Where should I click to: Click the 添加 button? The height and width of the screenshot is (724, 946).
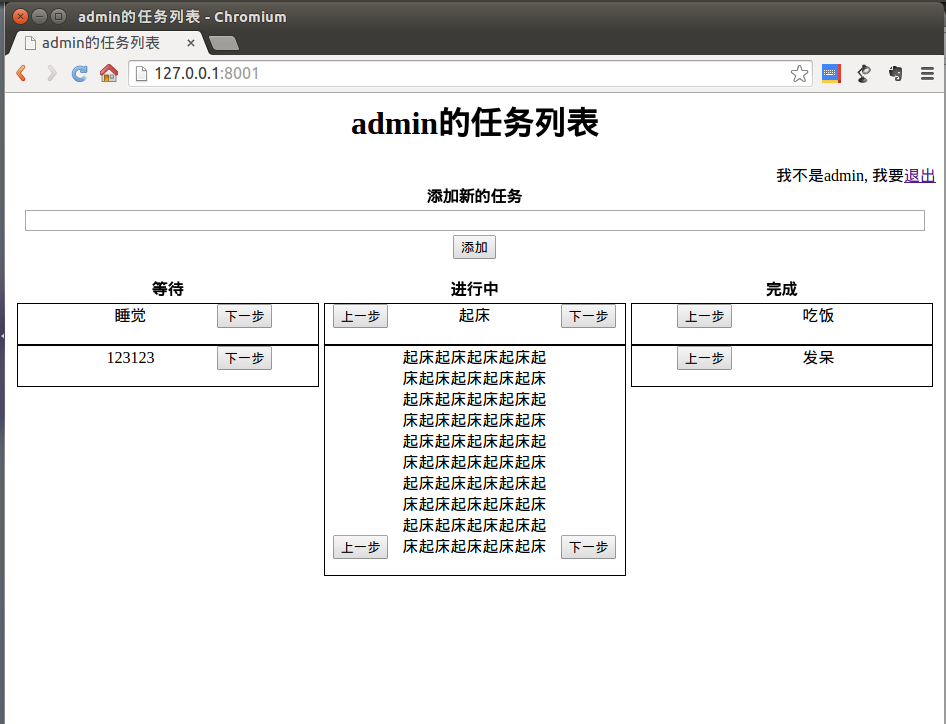(474, 247)
